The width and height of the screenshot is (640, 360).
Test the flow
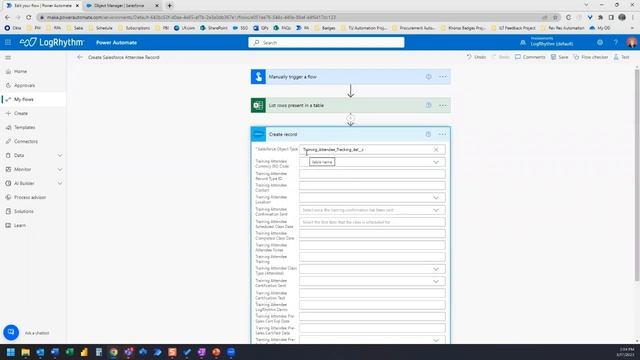(x=621, y=57)
